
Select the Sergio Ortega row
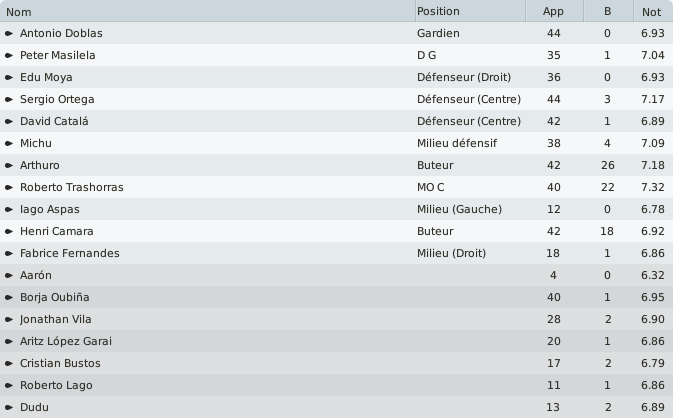point(336,99)
